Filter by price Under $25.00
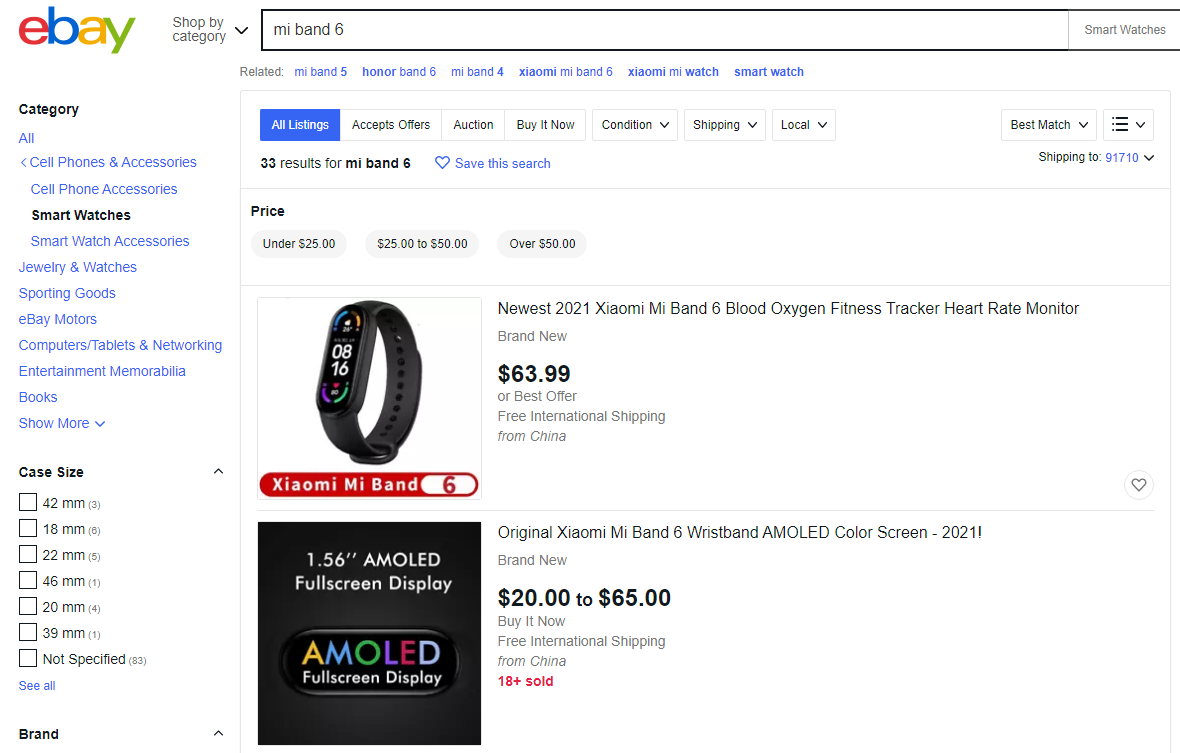 [x=299, y=244]
